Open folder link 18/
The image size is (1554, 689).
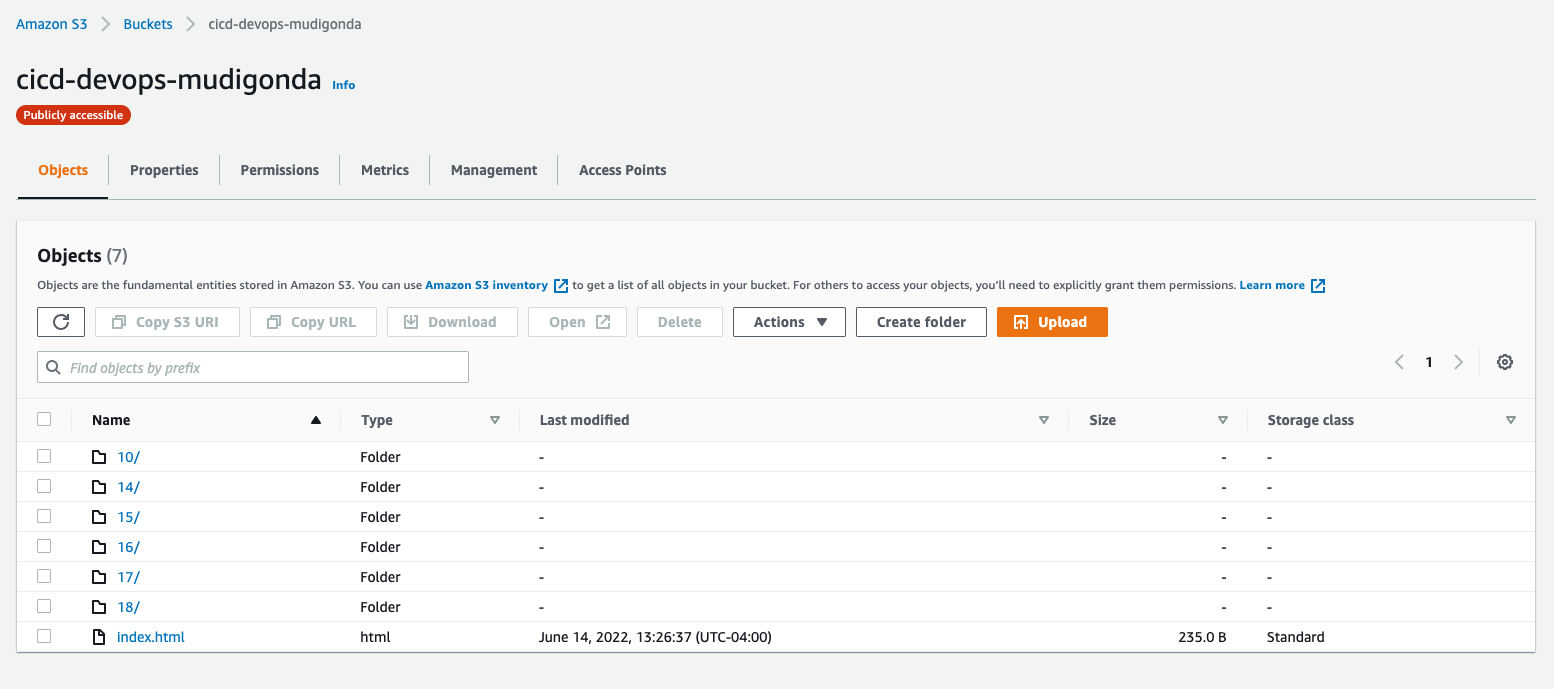coord(128,607)
